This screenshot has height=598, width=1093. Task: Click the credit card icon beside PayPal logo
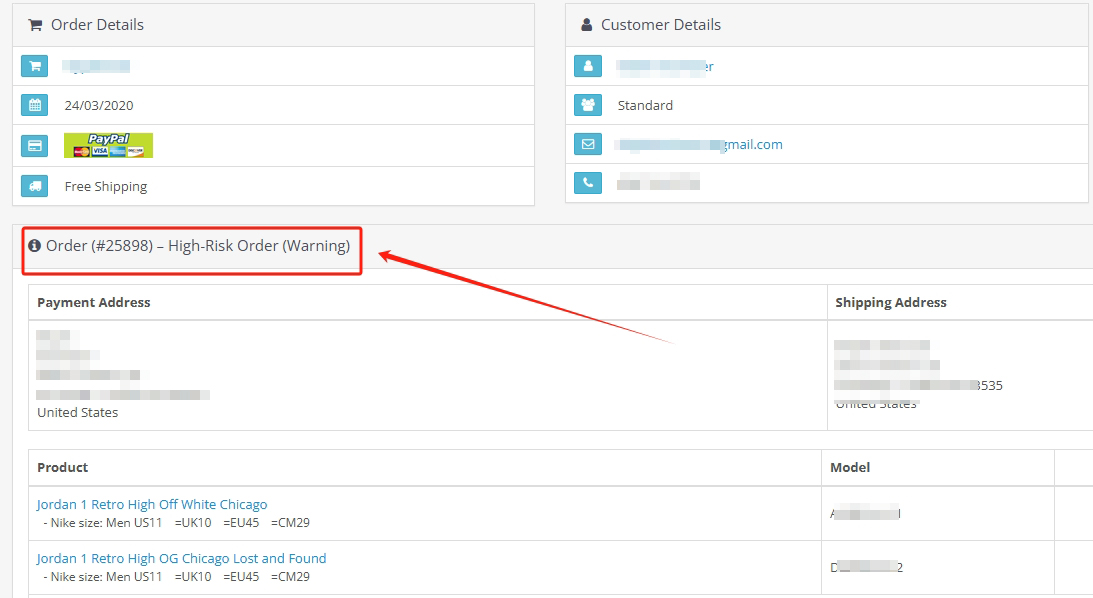[35, 146]
